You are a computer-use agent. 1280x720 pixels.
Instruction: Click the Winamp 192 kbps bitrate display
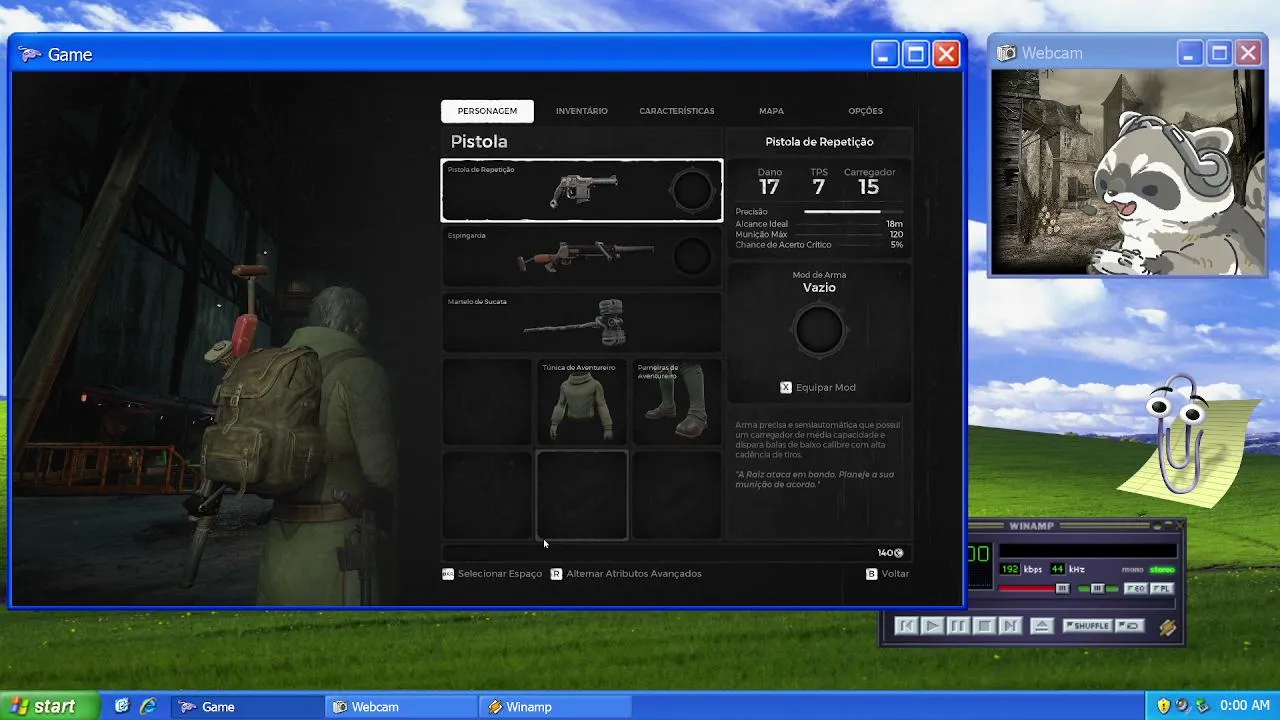tap(1010, 569)
